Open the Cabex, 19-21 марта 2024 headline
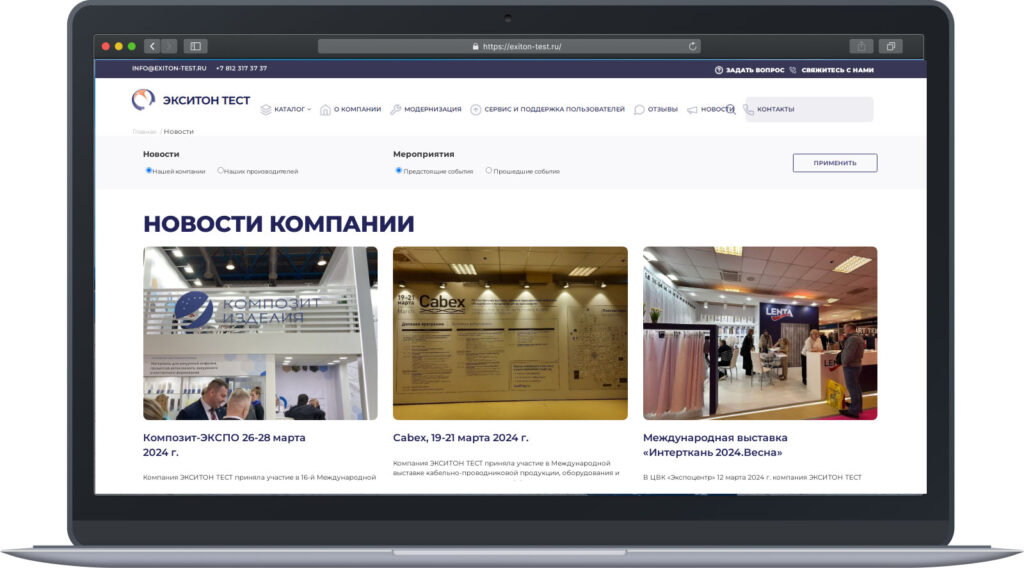The image size is (1024, 568). pyautogui.click(x=460, y=437)
